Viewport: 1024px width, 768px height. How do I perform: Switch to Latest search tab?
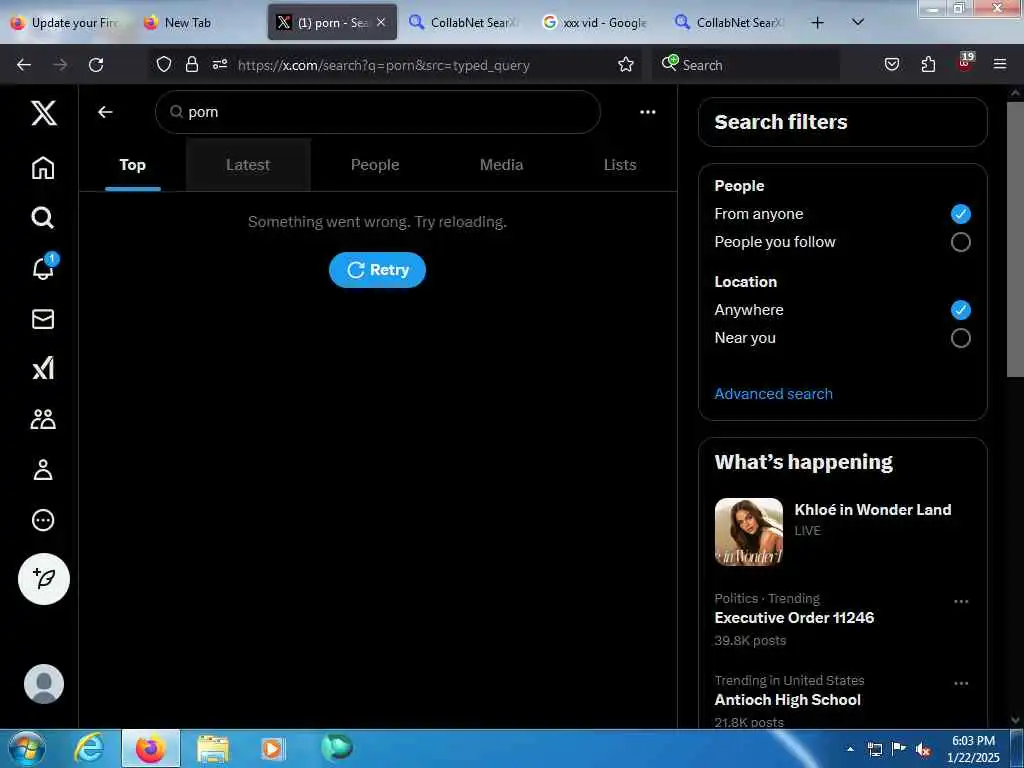tap(248, 165)
